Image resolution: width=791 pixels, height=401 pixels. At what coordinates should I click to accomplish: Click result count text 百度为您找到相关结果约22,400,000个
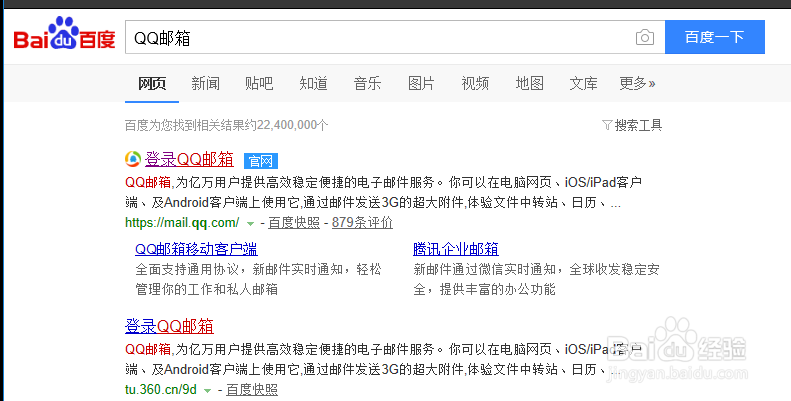point(227,125)
